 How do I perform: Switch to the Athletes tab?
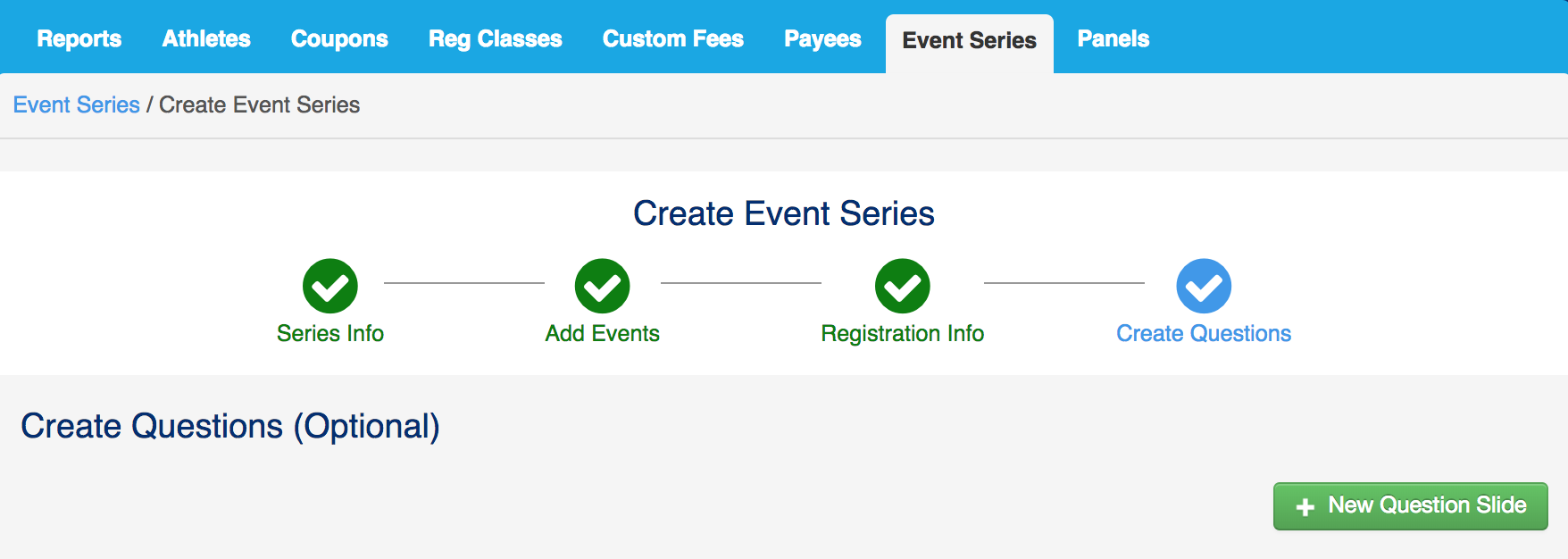pos(206,39)
